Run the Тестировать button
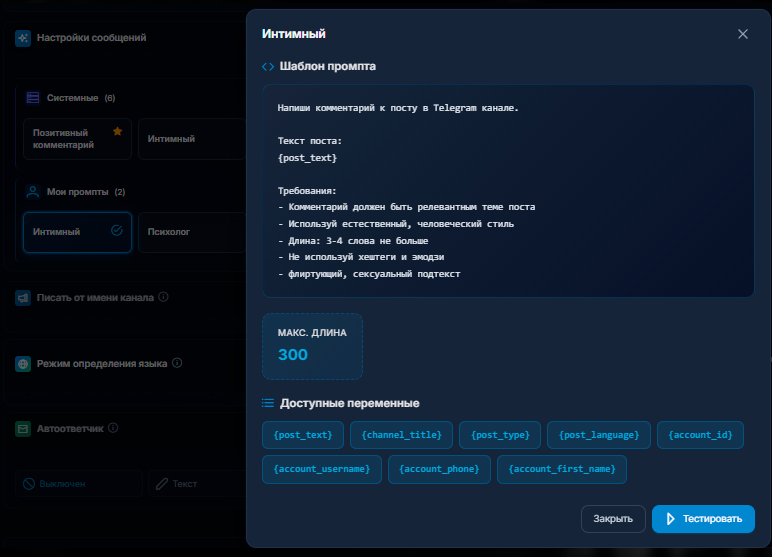Viewport: 772px width, 557px height. (703, 519)
